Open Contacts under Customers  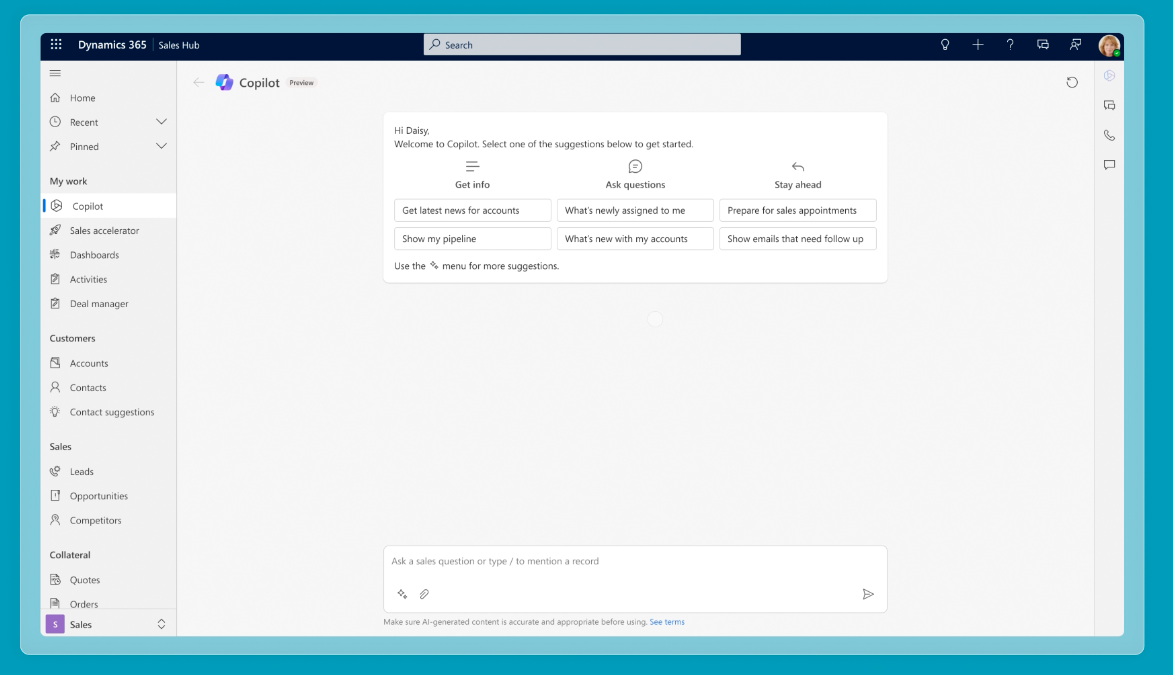[x=109, y=388]
